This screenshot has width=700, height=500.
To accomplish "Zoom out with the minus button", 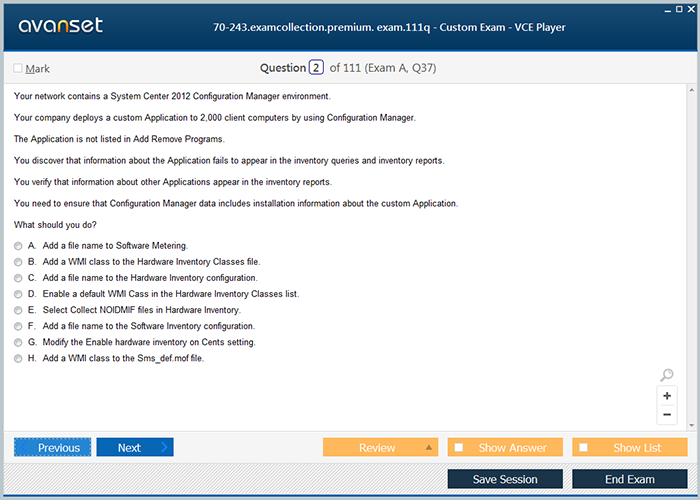I will point(667,414).
